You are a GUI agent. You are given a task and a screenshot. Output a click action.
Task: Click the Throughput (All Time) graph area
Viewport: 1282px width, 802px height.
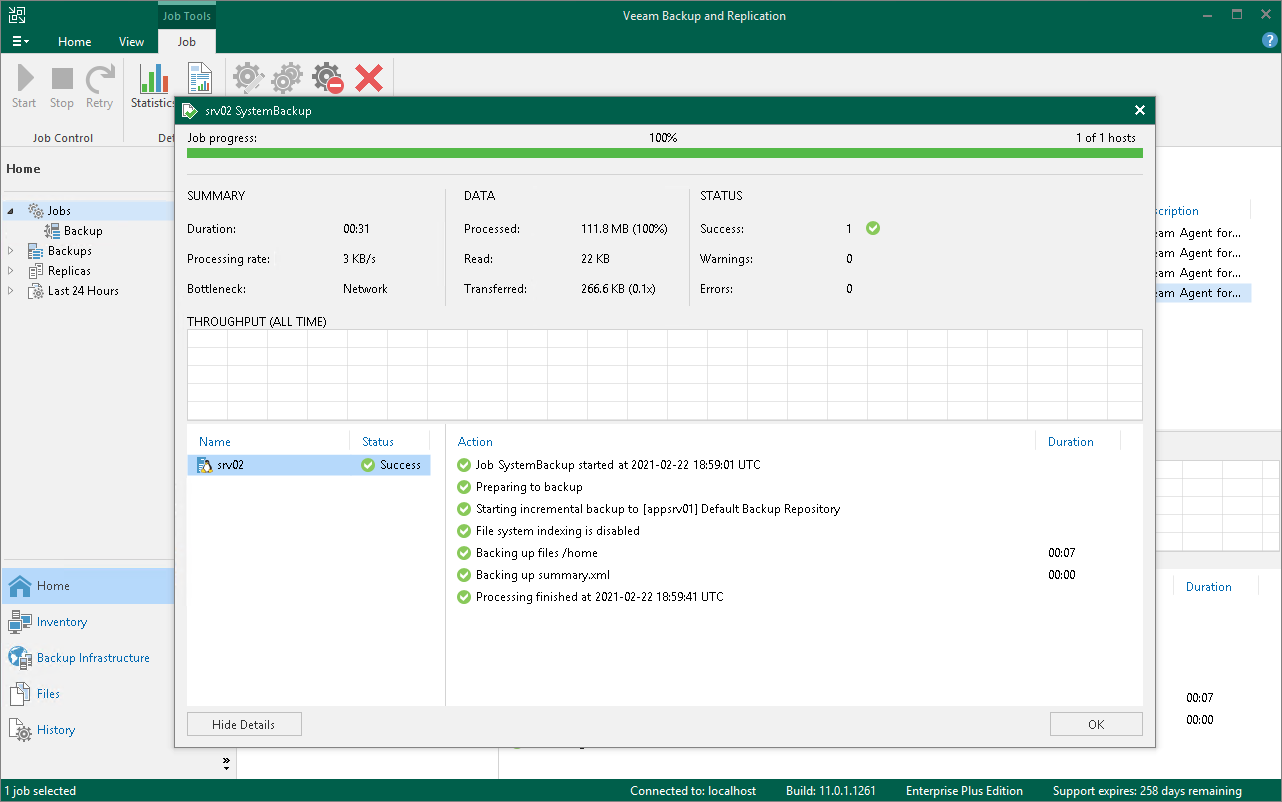(665, 375)
